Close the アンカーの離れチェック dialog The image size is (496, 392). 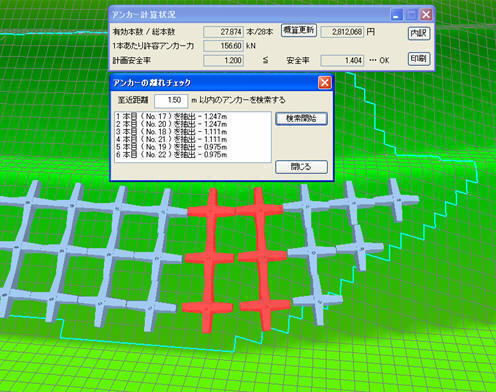tap(325, 83)
